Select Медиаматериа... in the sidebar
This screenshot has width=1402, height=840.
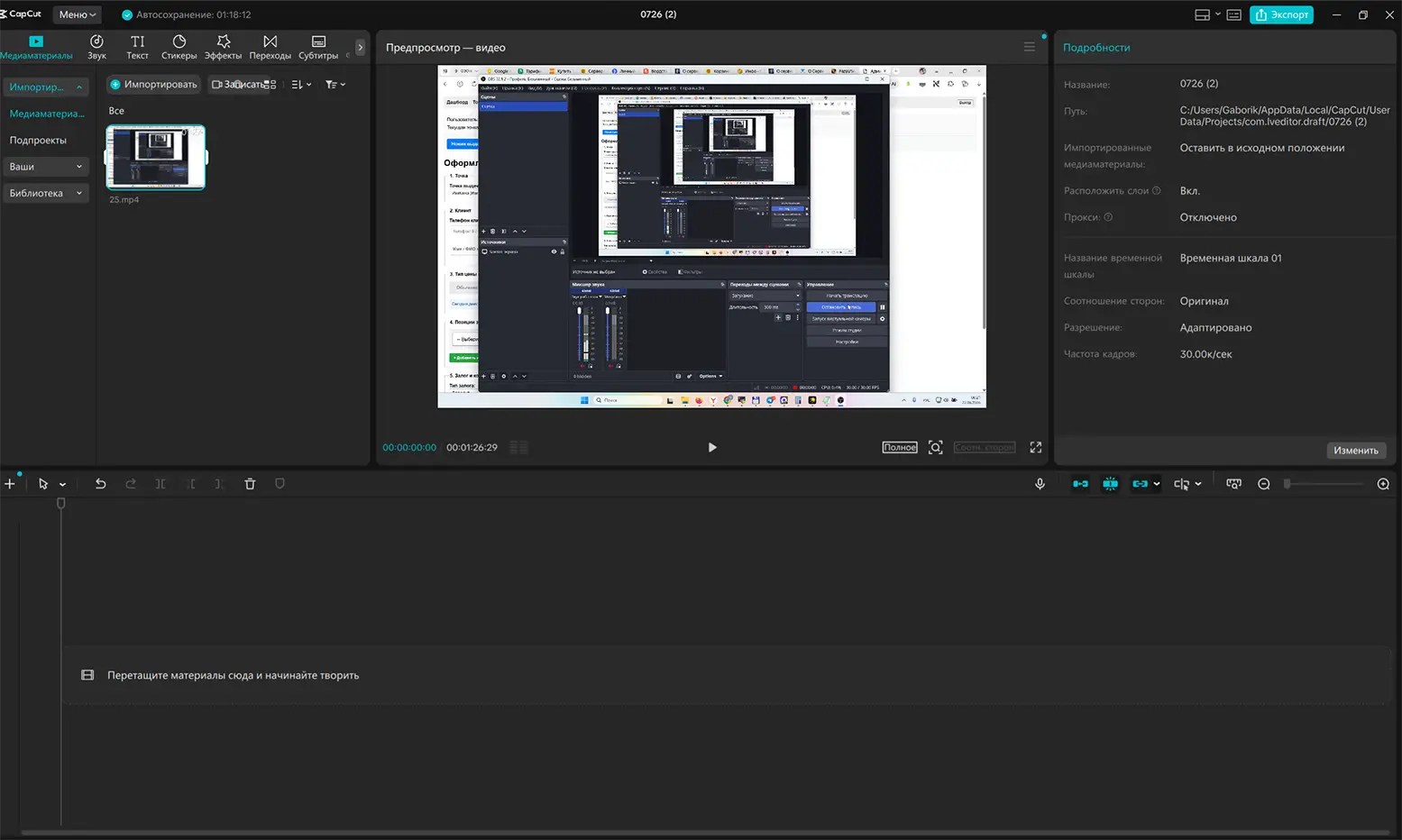[x=47, y=114]
